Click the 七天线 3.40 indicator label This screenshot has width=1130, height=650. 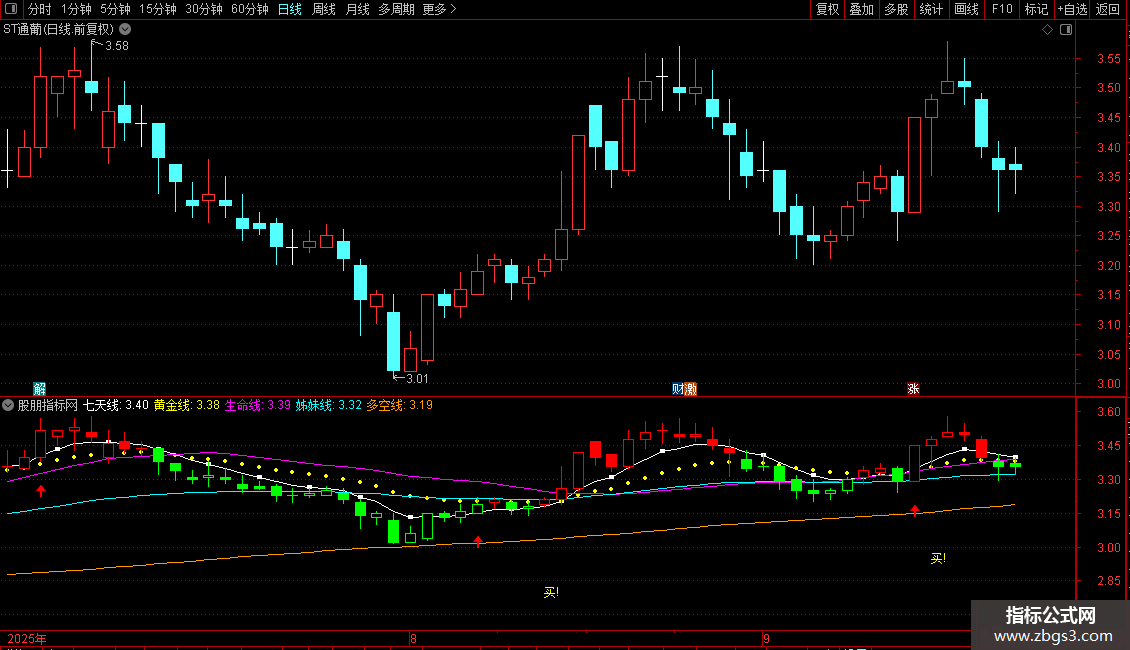[116, 405]
